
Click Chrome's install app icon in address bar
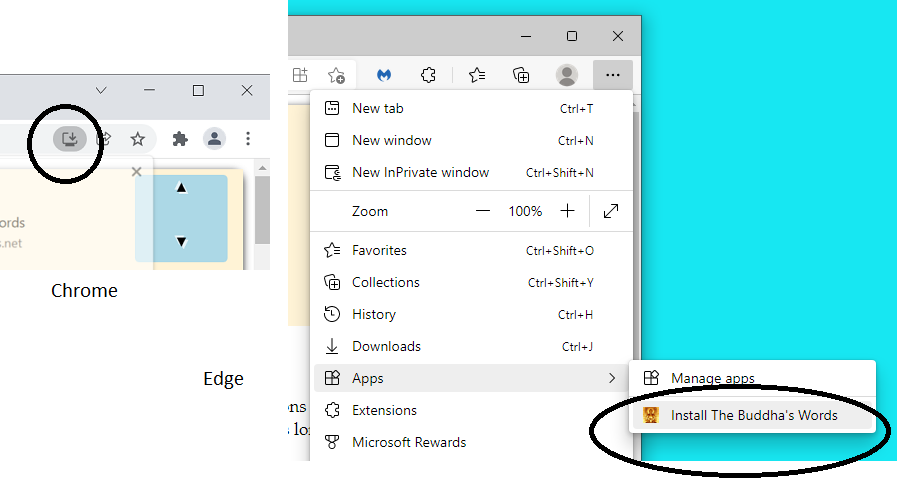[x=70, y=138]
